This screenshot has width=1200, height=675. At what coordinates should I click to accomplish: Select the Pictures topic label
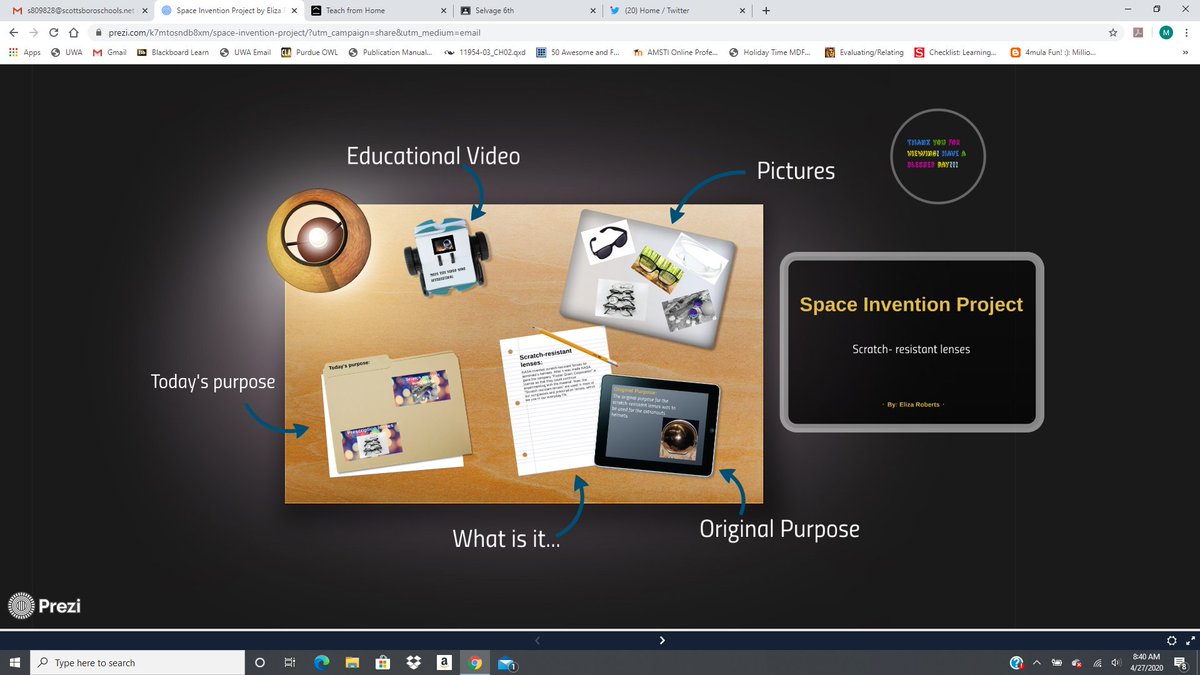[x=796, y=171]
